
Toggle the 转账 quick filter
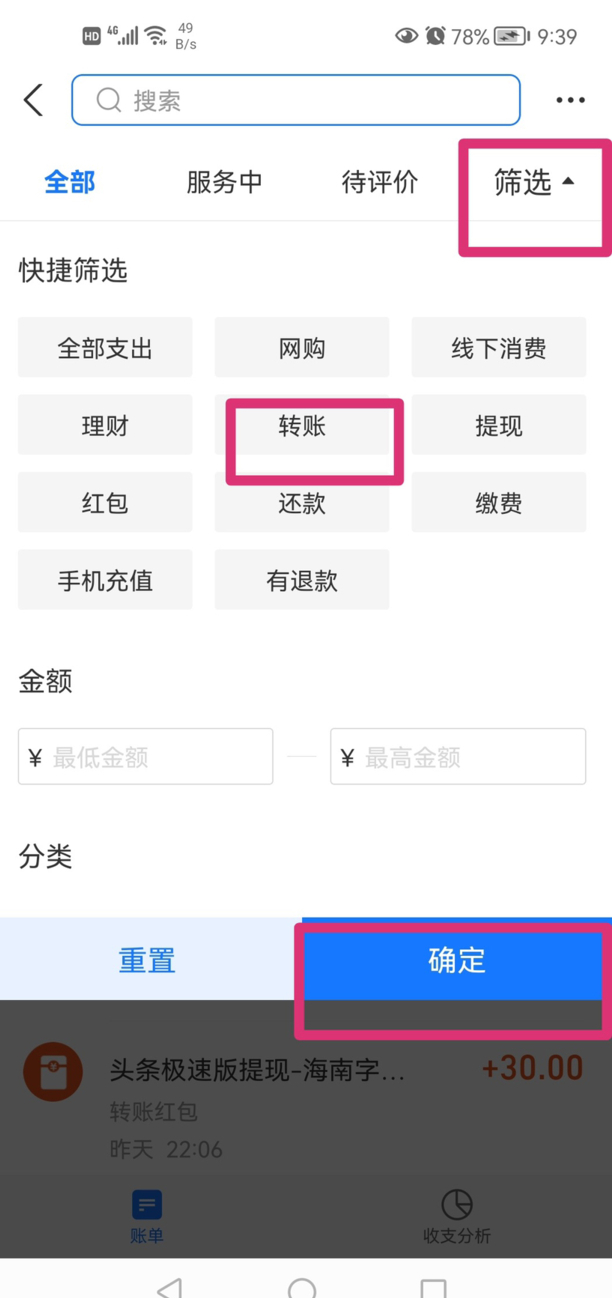302,427
